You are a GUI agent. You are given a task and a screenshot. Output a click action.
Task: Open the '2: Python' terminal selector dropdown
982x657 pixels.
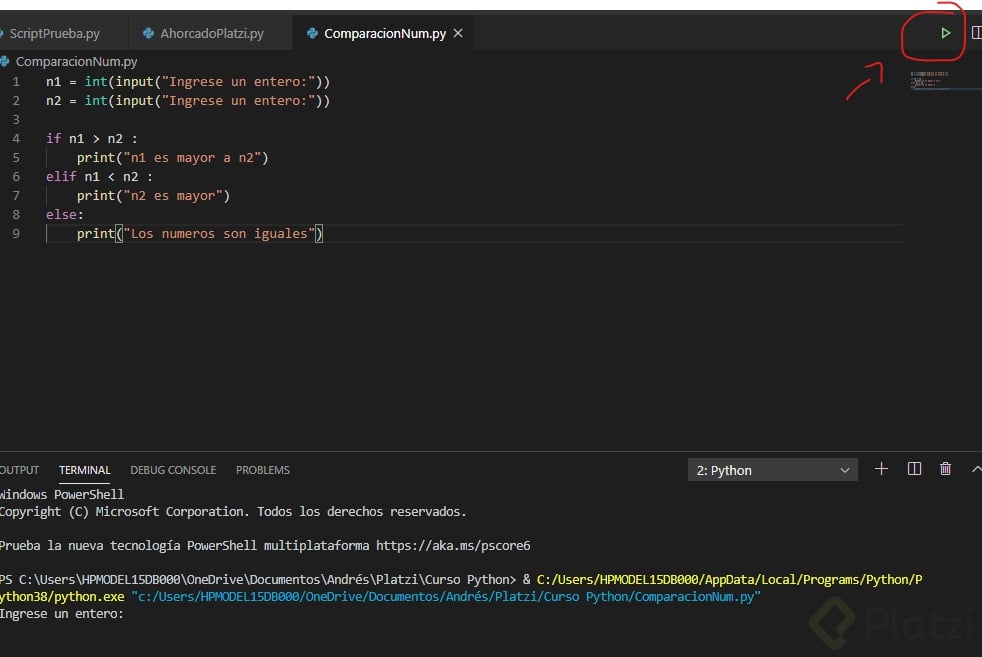point(773,470)
